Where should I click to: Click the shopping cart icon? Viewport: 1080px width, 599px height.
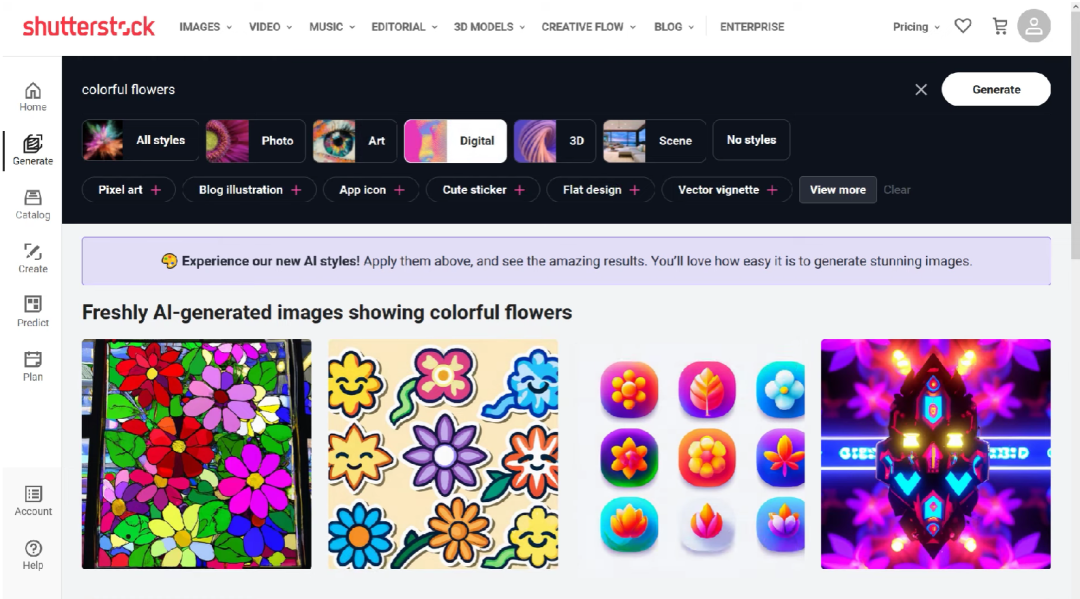point(1000,26)
